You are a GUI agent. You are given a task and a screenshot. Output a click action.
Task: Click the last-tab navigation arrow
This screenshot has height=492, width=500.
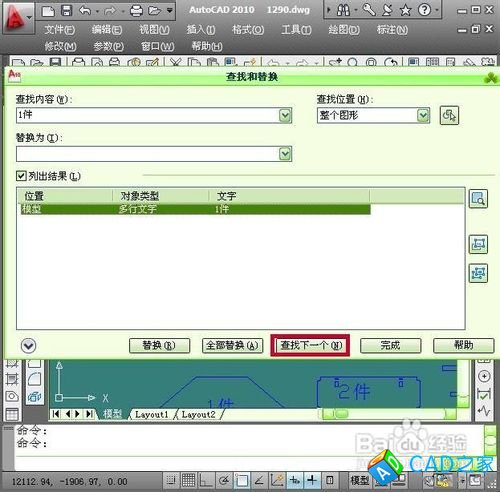(89, 414)
